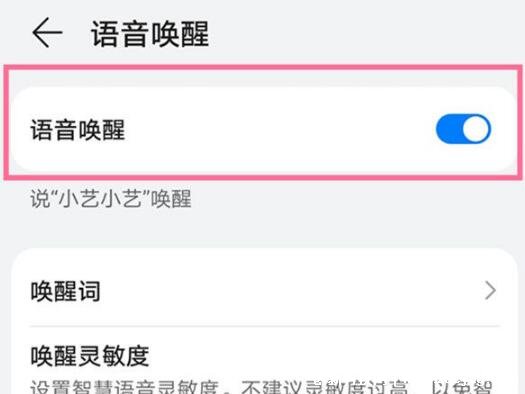Image resolution: width=525 pixels, height=394 pixels.
Task: Tap the back arrow icon
Action: pos(47,32)
